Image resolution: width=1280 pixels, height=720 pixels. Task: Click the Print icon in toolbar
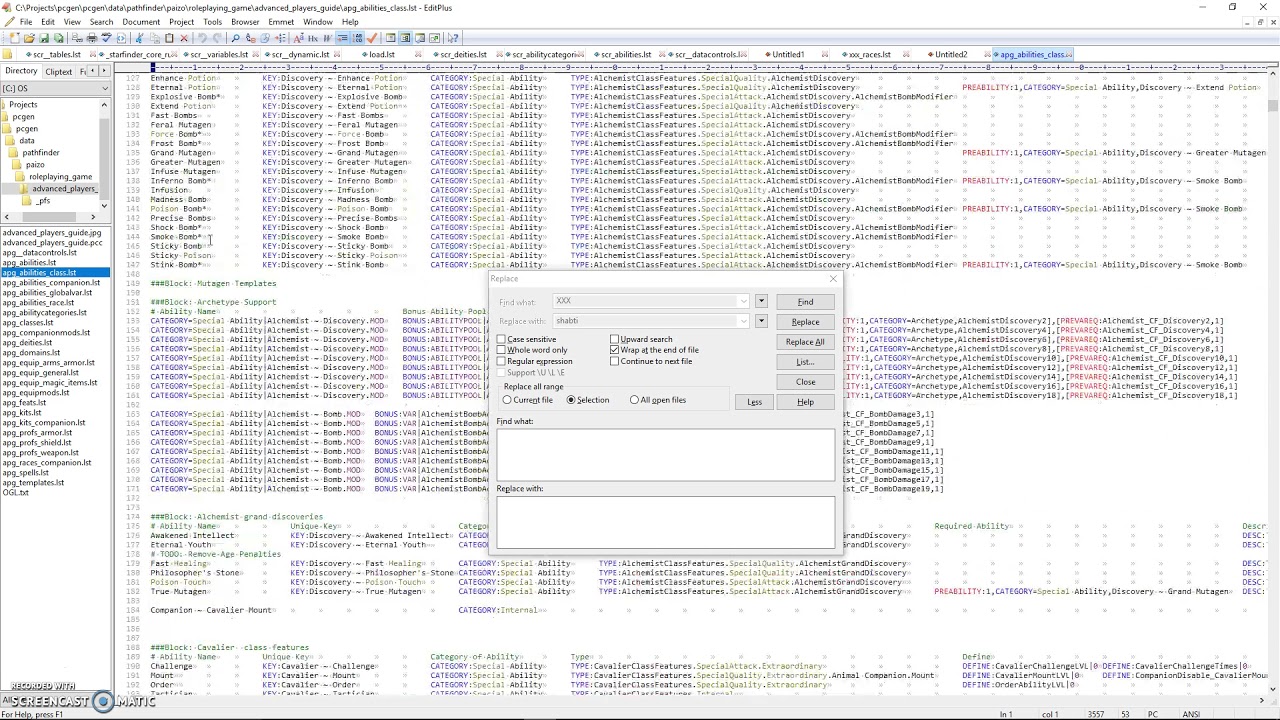[x=91, y=38]
